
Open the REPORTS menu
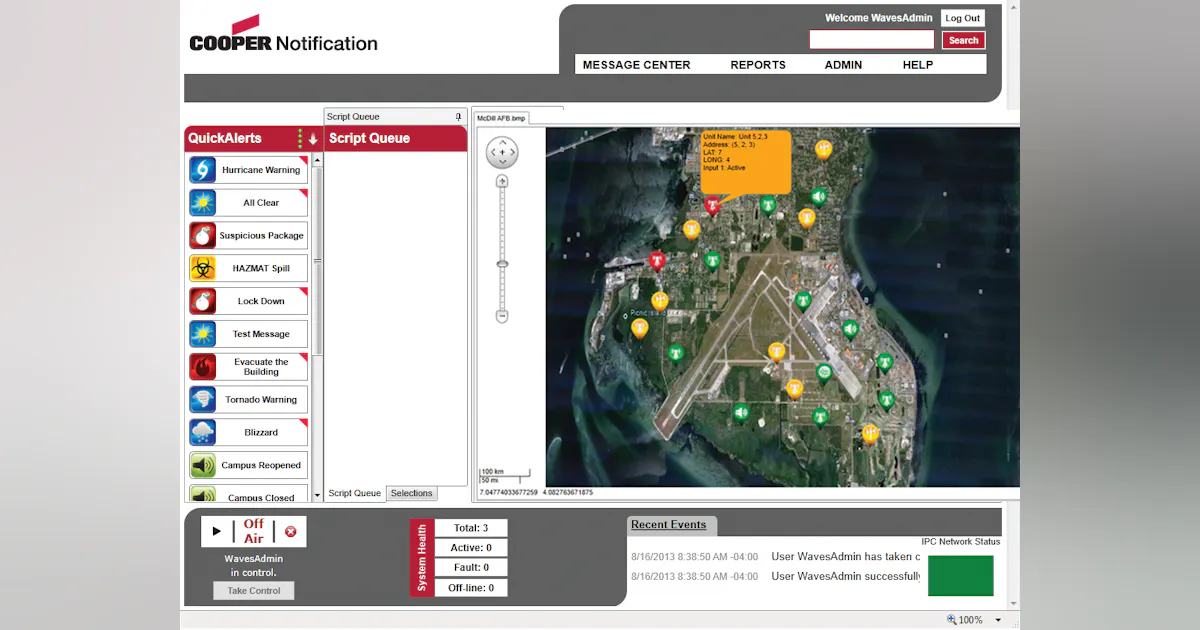coord(758,65)
